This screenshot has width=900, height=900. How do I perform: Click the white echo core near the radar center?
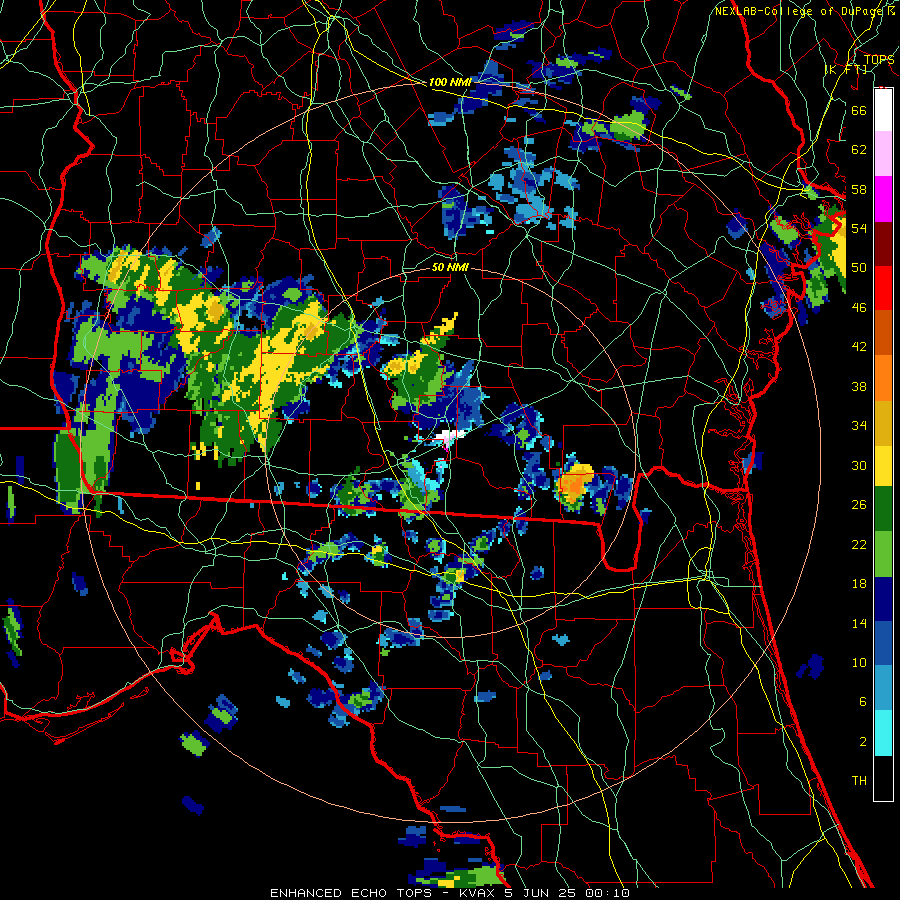pyautogui.click(x=448, y=439)
